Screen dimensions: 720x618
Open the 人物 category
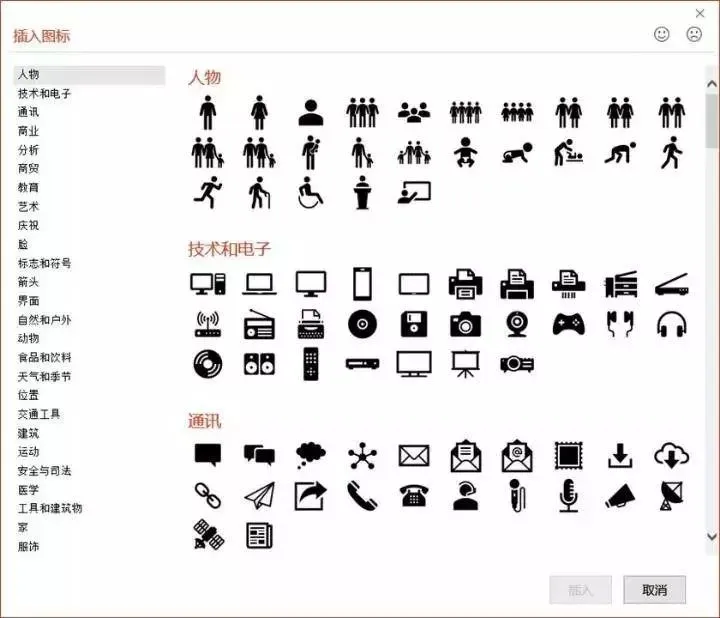[x=89, y=74]
